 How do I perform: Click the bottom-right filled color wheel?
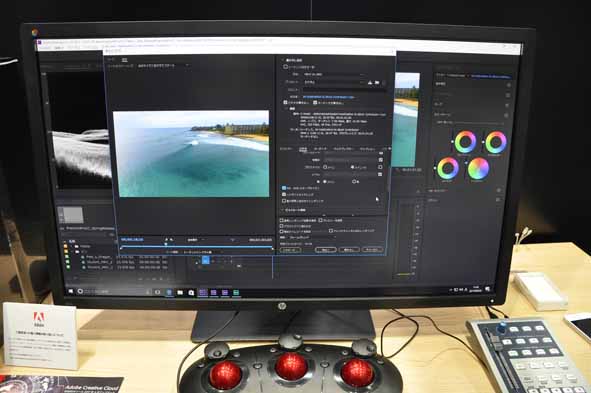coord(478,168)
